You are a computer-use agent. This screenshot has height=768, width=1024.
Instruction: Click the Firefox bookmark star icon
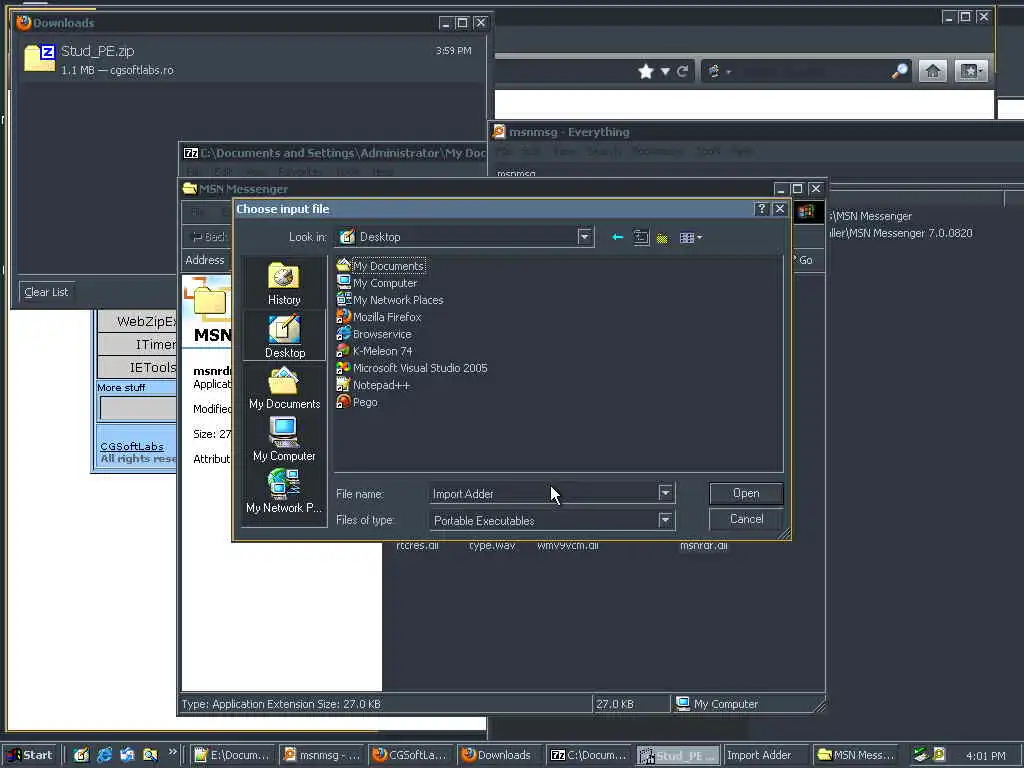tap(646, 71)
